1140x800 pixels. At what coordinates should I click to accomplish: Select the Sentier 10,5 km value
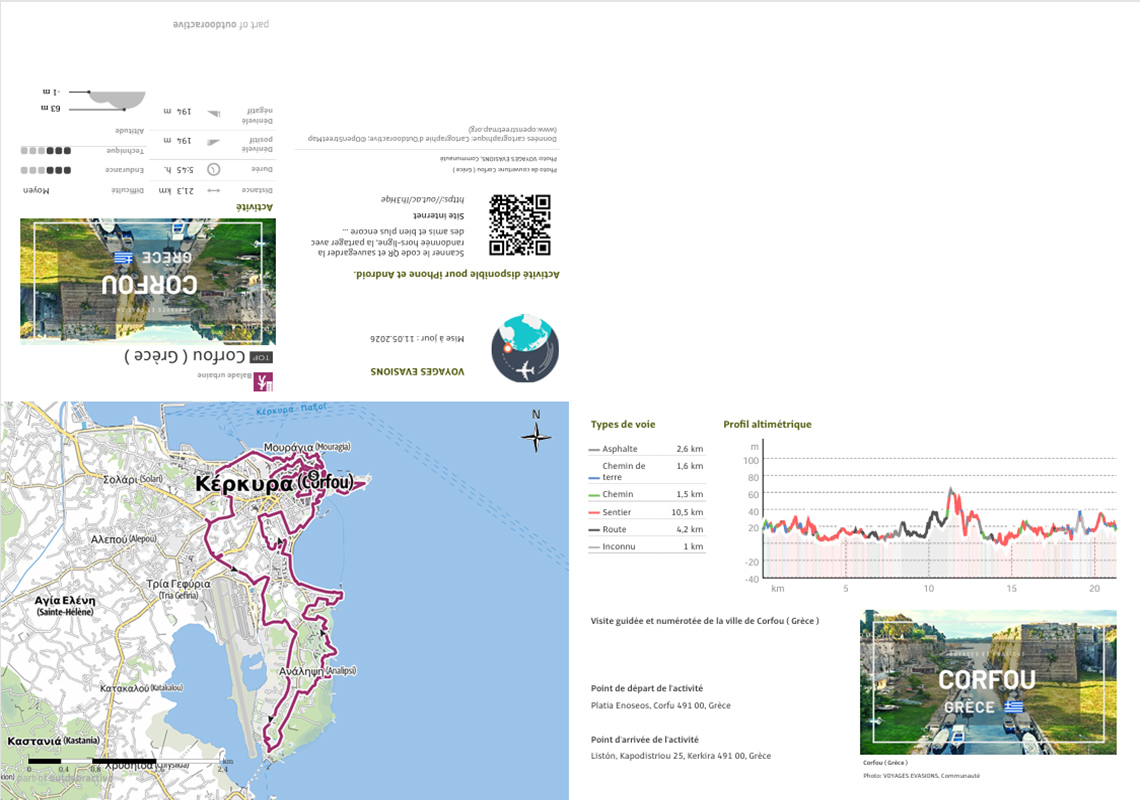click(687, 512)
